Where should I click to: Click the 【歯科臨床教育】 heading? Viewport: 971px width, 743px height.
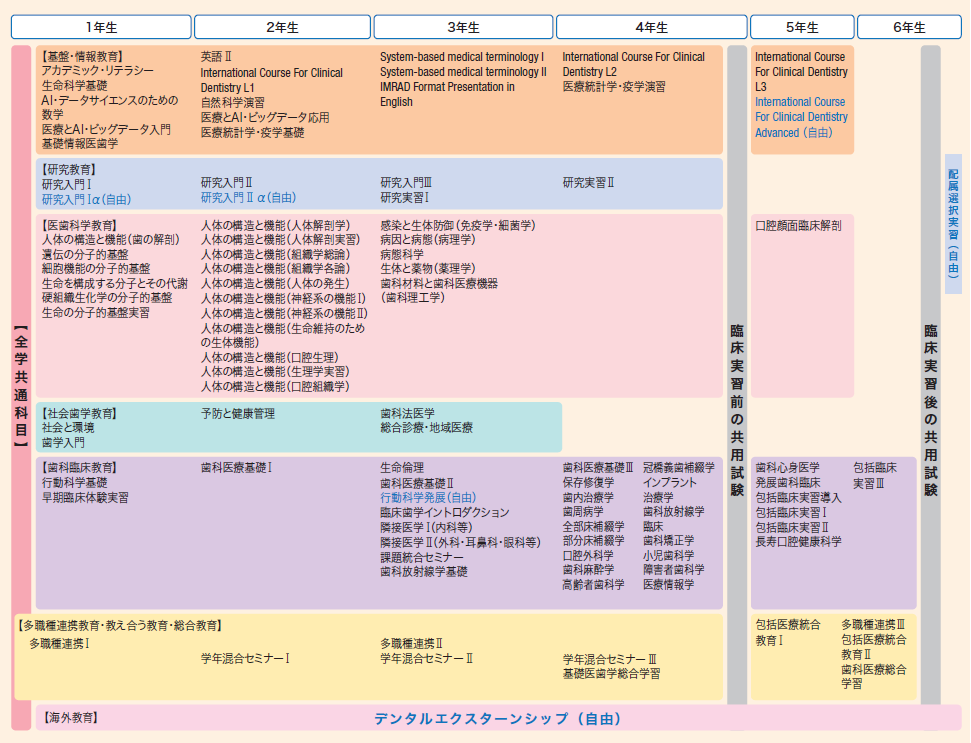(79, 467)
